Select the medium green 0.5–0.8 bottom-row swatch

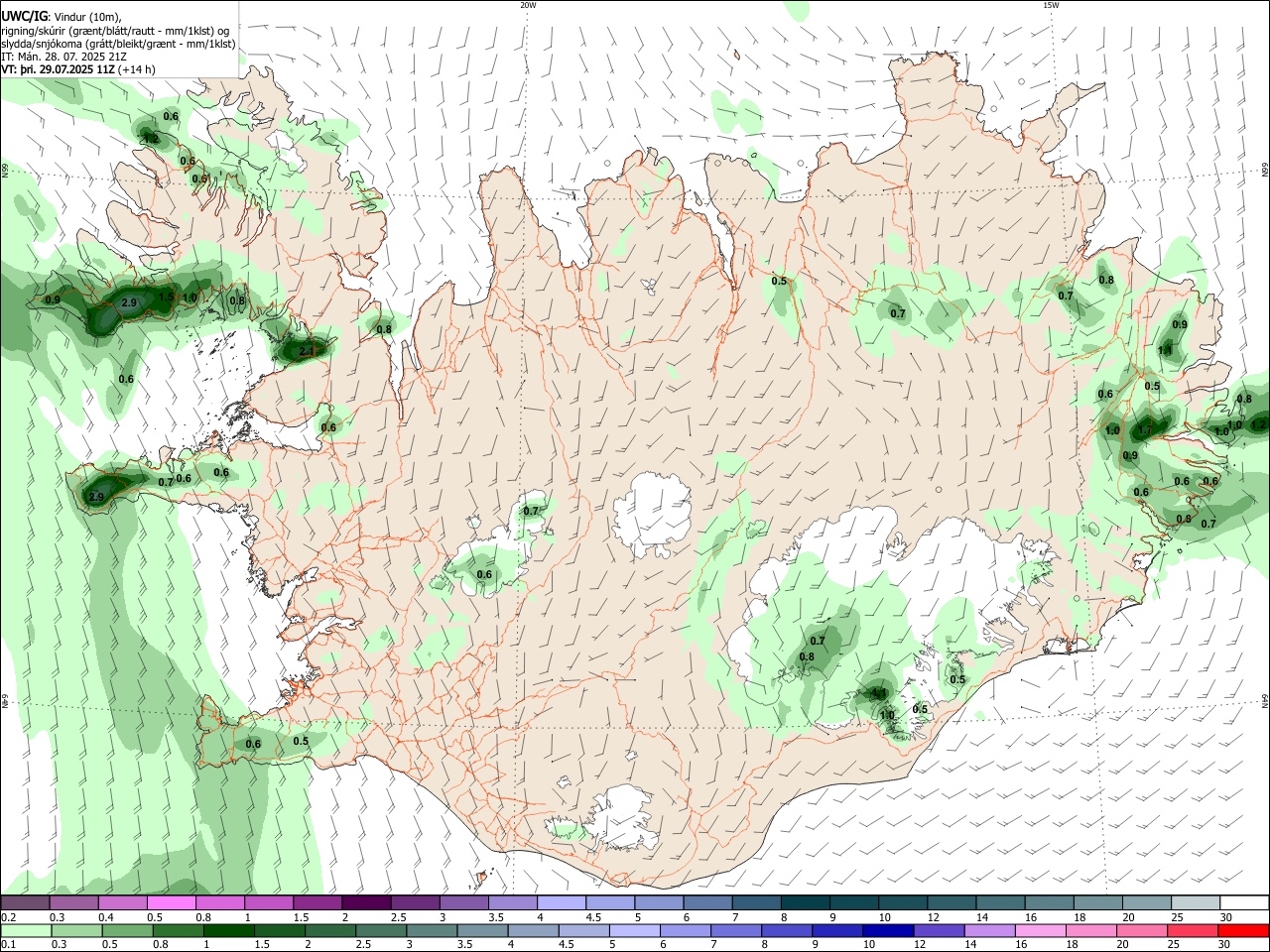pyautogui.click(x=127, y=931)
